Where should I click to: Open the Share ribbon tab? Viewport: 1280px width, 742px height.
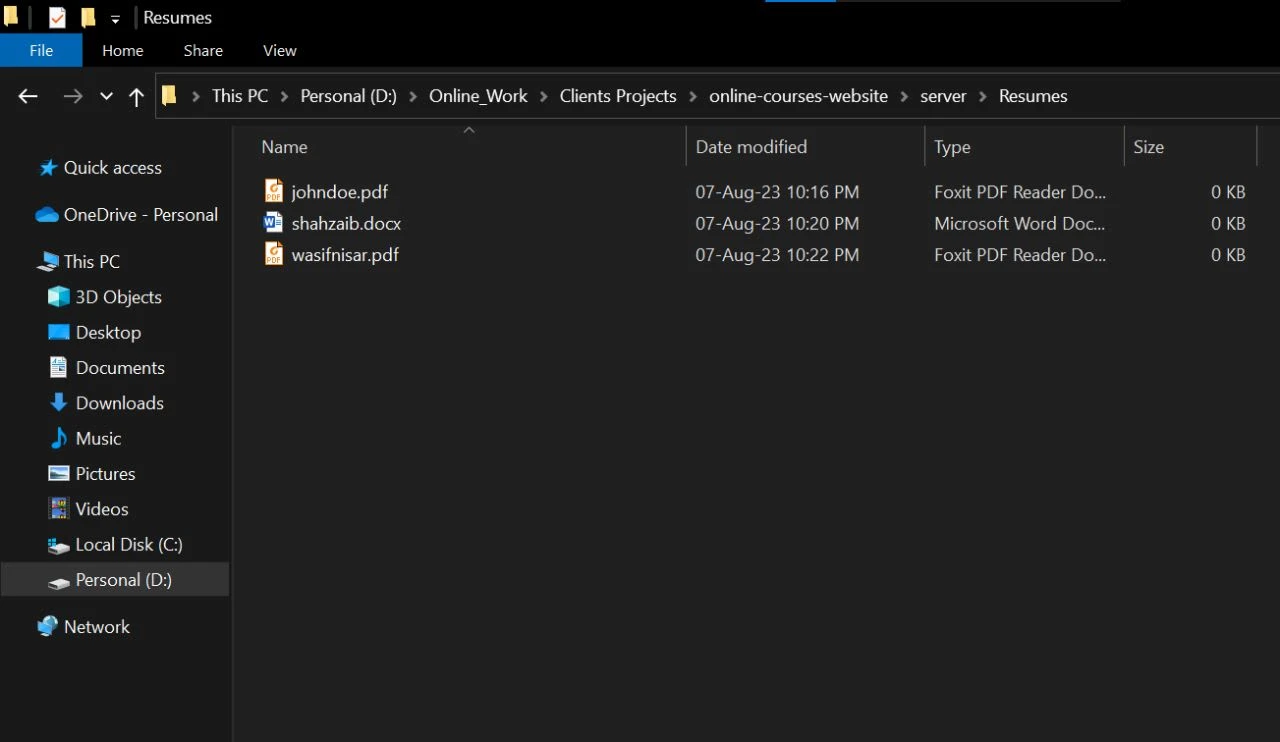(203, 50)
